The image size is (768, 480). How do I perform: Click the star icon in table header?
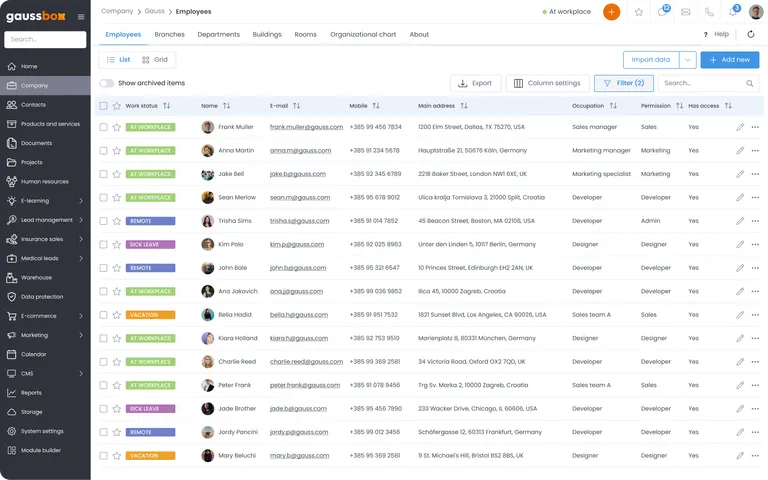pyautogui.click(x=117, y=106)
